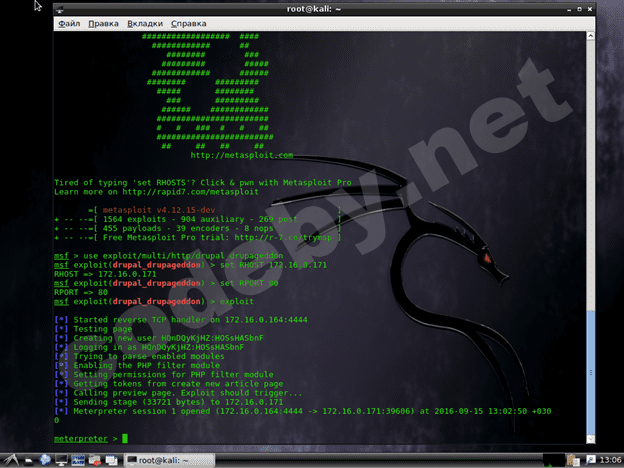This screenshot has height=468, width=624.
Task: Minimize the root@kali terminal window
Action: (569, 9)
